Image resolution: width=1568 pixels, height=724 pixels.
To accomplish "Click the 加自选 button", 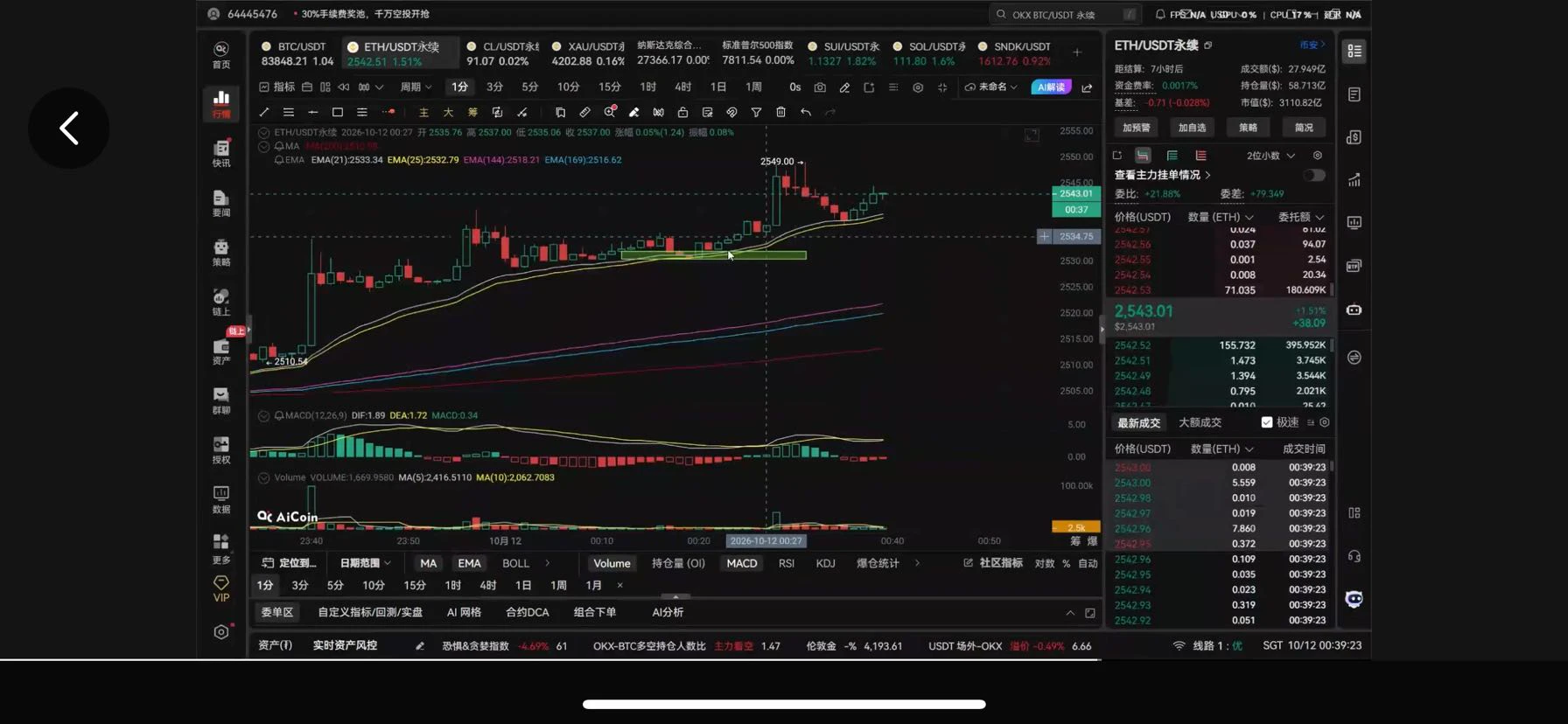I will (1192, 128).
